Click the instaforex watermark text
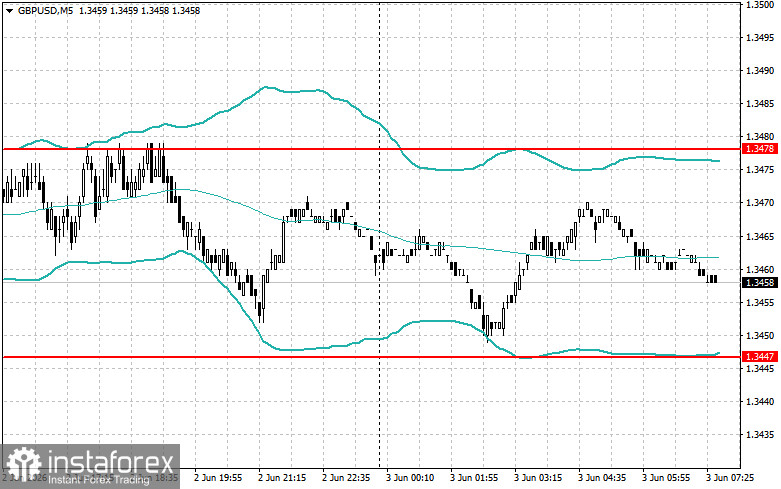 click(111, 461)
